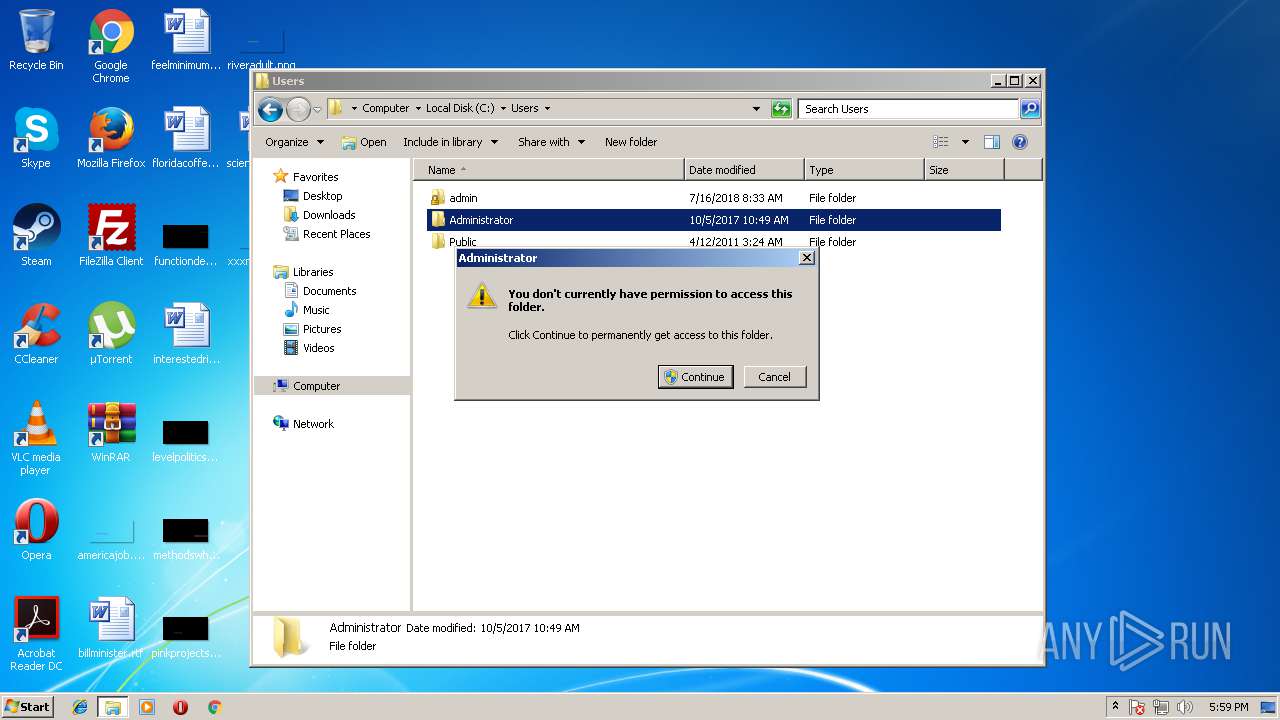Open the Opera desktop shortcut

[x=36, y=530]
